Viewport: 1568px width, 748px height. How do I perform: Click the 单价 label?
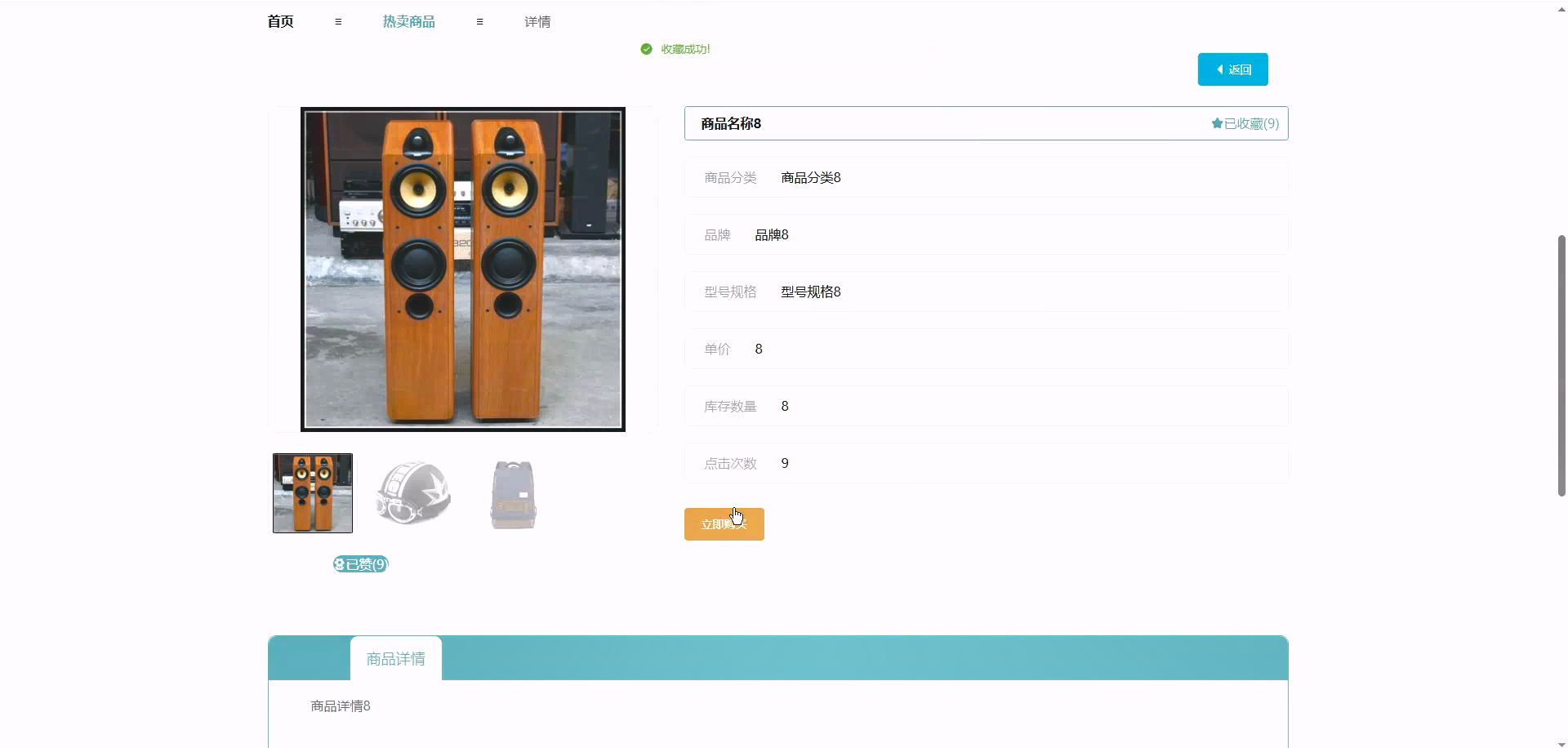717,349
